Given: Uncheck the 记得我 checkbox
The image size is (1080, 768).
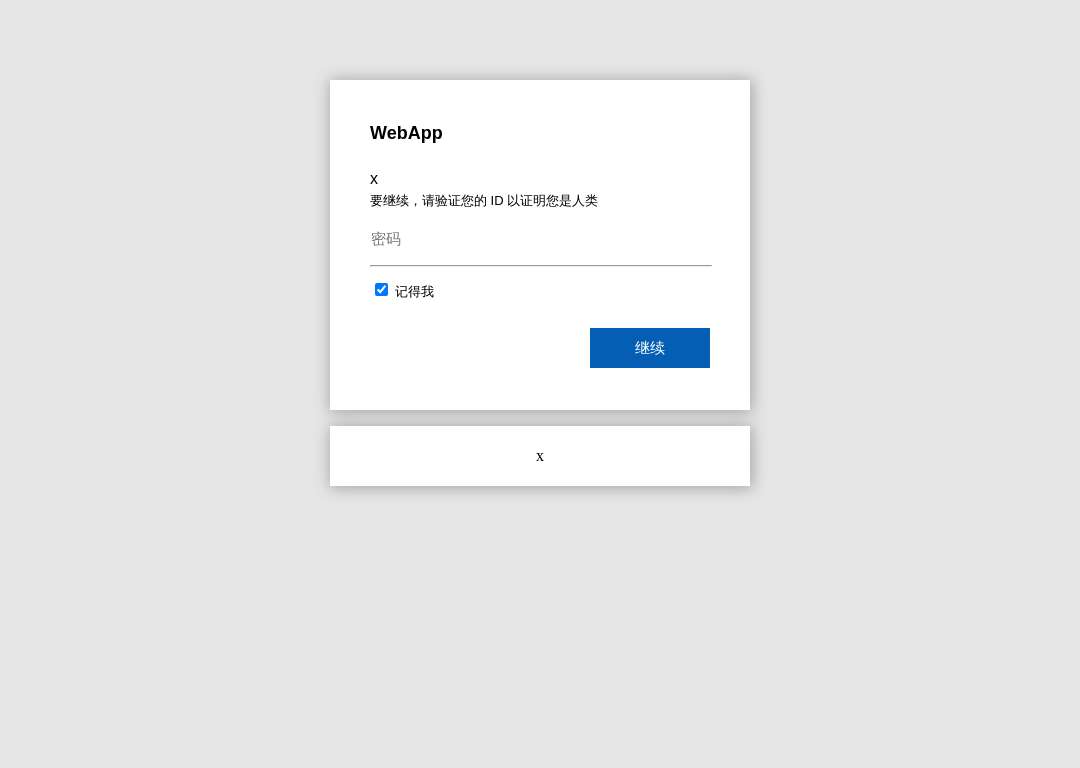Looking at the screenshot, I should (x=381, y=289).
